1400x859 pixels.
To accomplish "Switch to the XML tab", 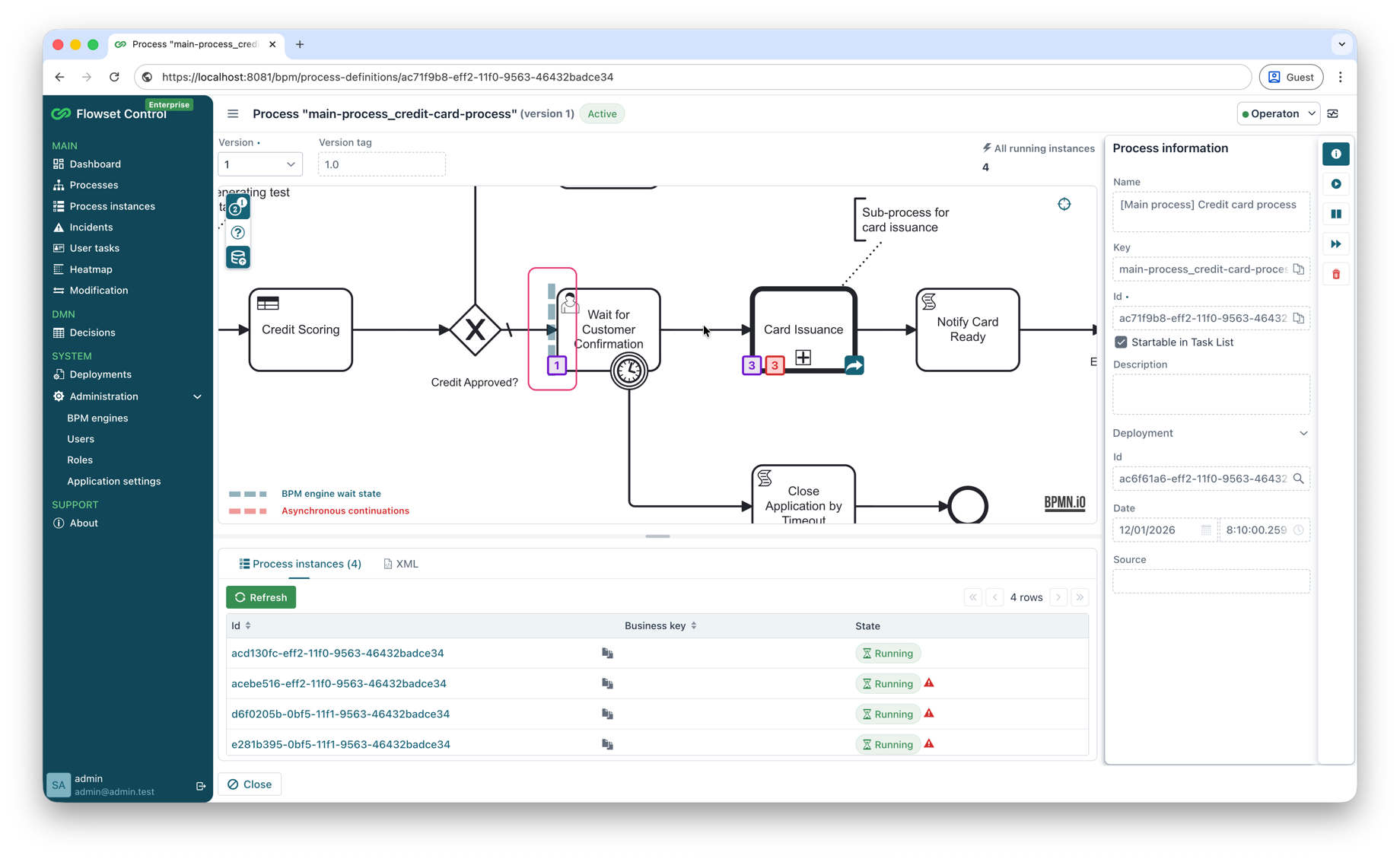I will pos(401,564).
